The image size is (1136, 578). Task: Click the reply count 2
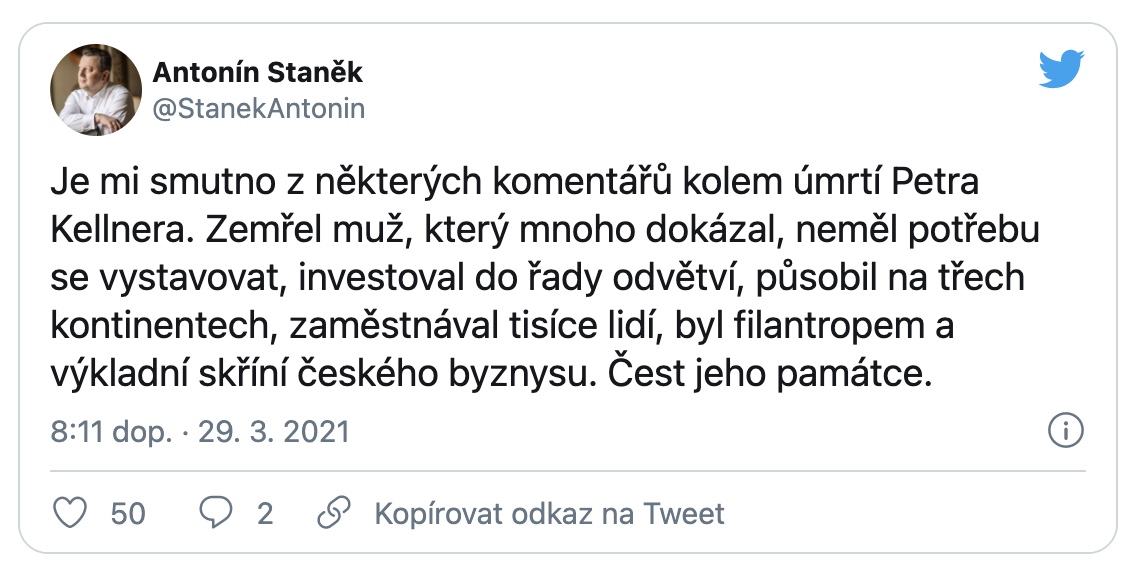pos(265,514)
